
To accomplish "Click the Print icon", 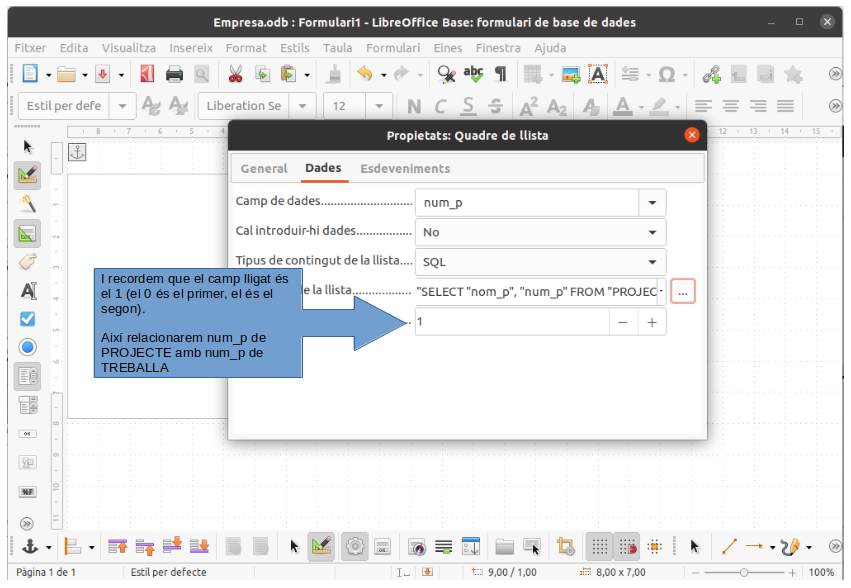I will pos(174,74).
